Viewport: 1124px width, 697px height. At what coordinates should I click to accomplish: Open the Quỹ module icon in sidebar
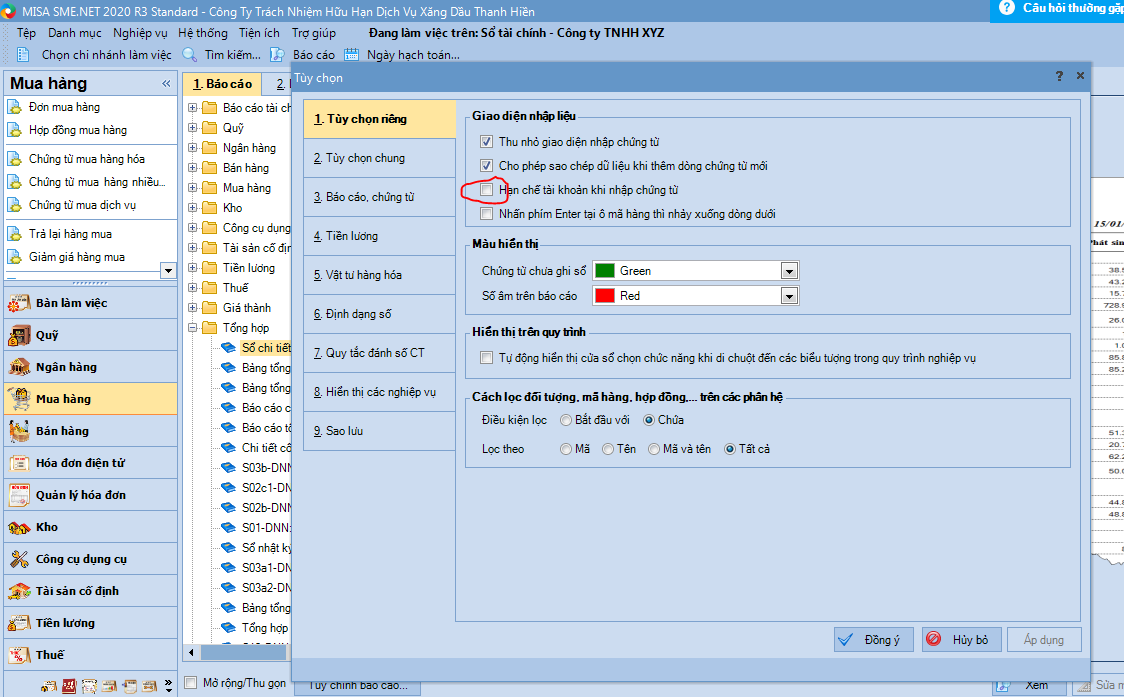(19, 335)
